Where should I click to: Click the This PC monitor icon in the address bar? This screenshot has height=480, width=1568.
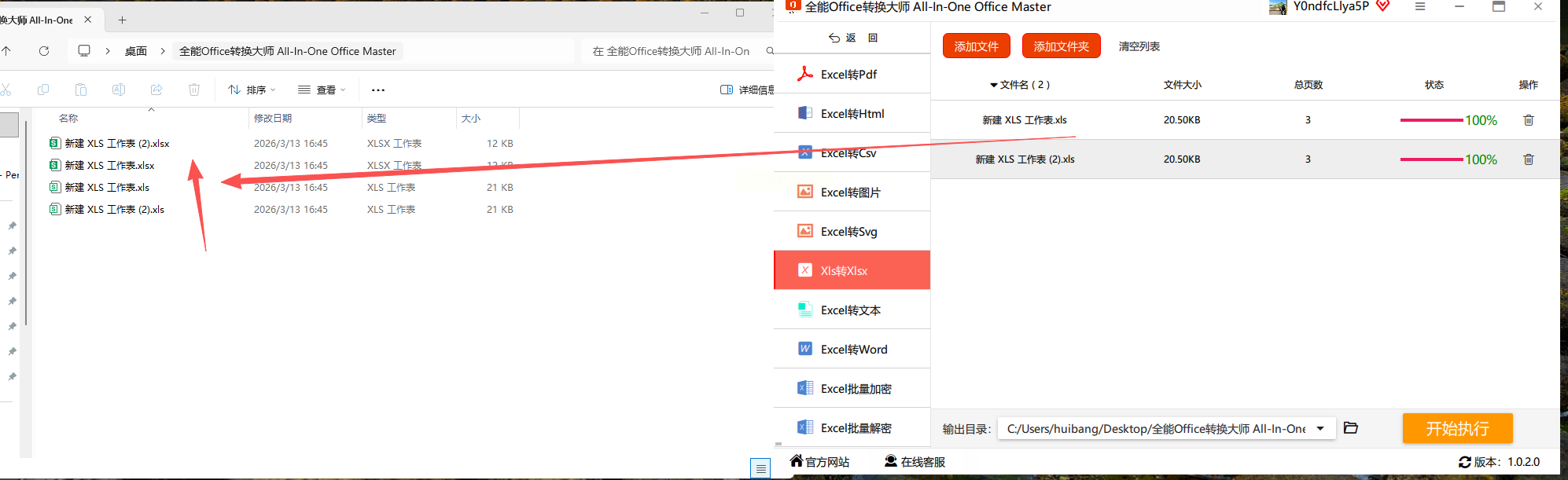pyautogui.click(x=84, y=51)
